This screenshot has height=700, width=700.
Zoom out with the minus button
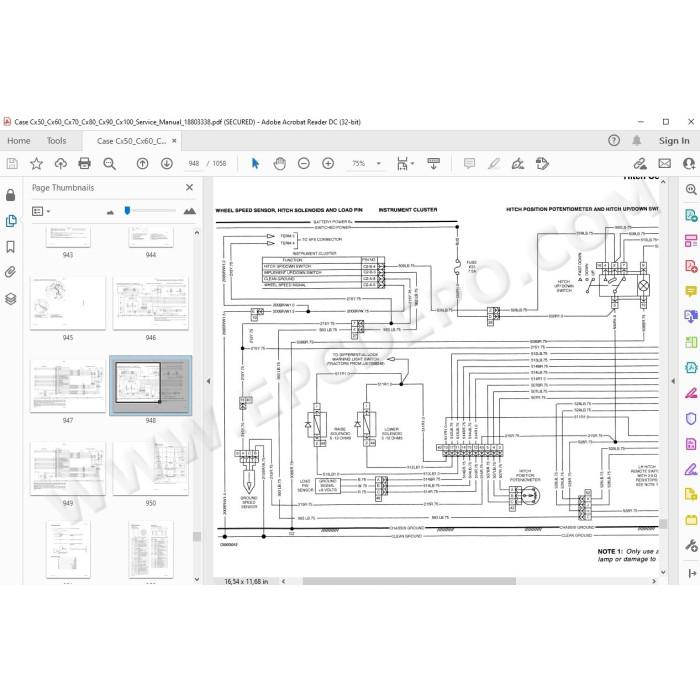304,163
